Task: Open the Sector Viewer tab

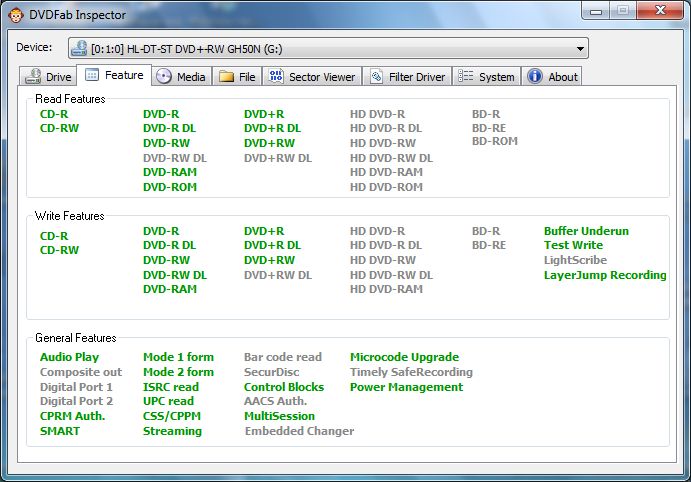Action: (x=312, y=76)
